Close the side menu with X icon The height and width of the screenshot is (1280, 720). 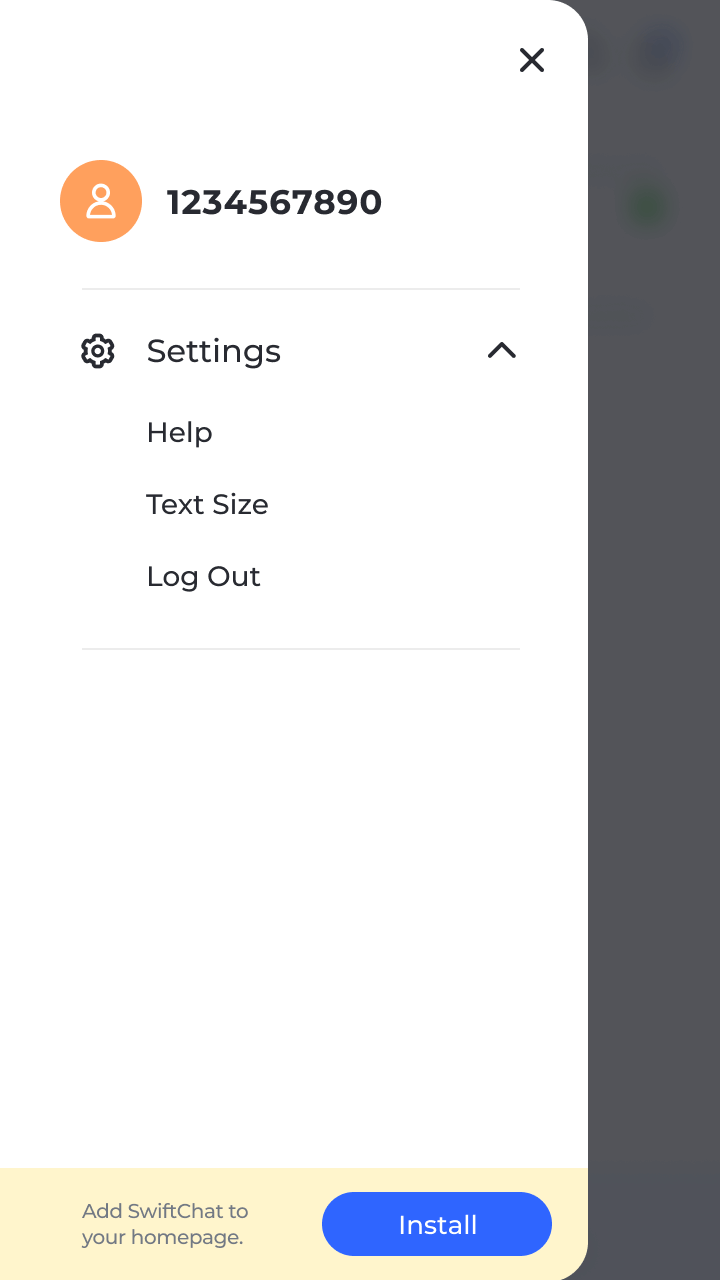pyautogui.click(x=532, y=60)
